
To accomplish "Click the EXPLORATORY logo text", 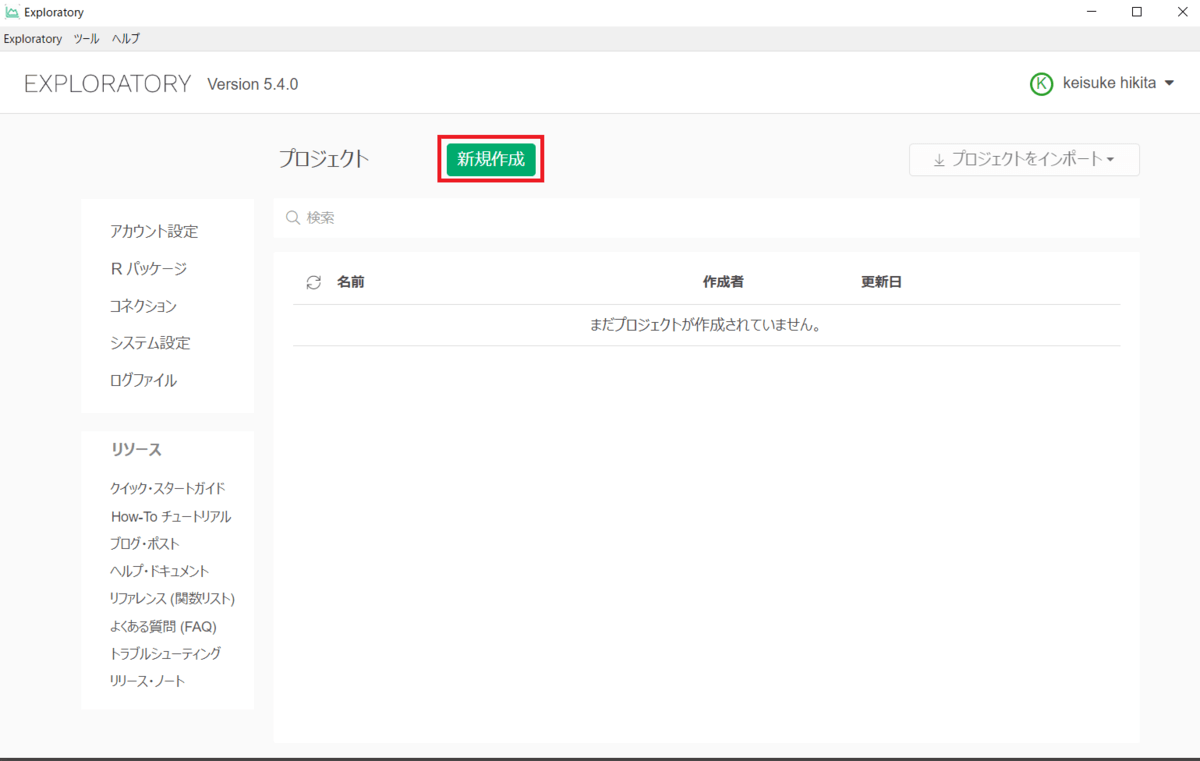I will 107,84.
